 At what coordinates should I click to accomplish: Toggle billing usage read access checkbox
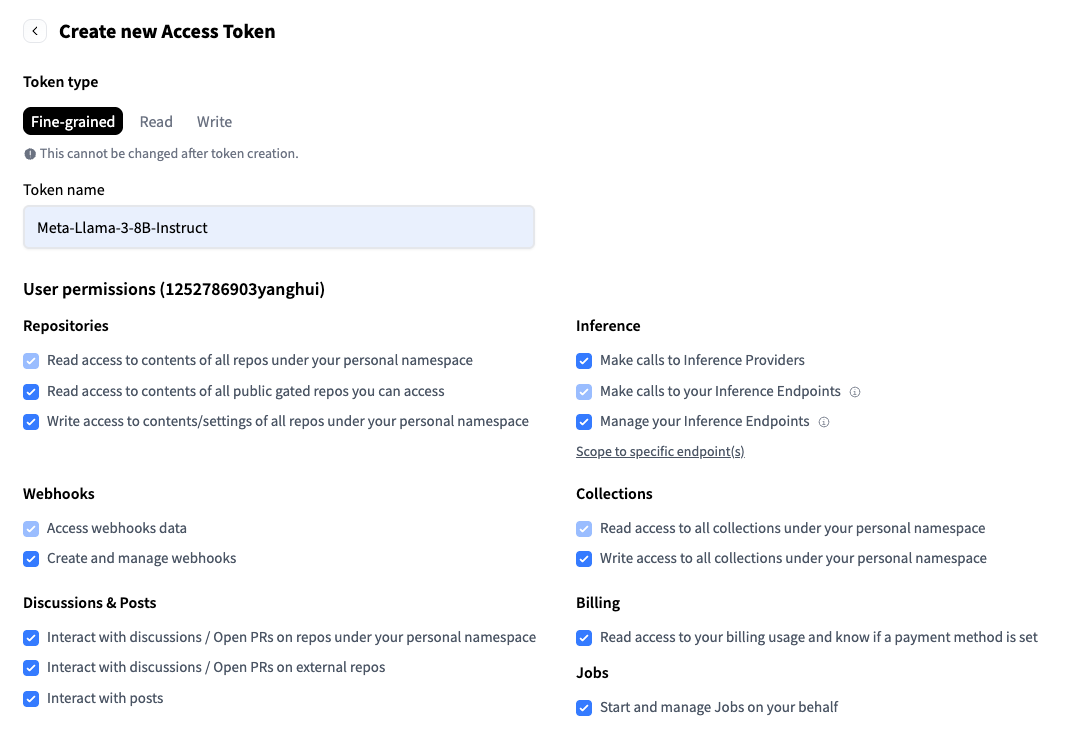(x=584, y=638)
